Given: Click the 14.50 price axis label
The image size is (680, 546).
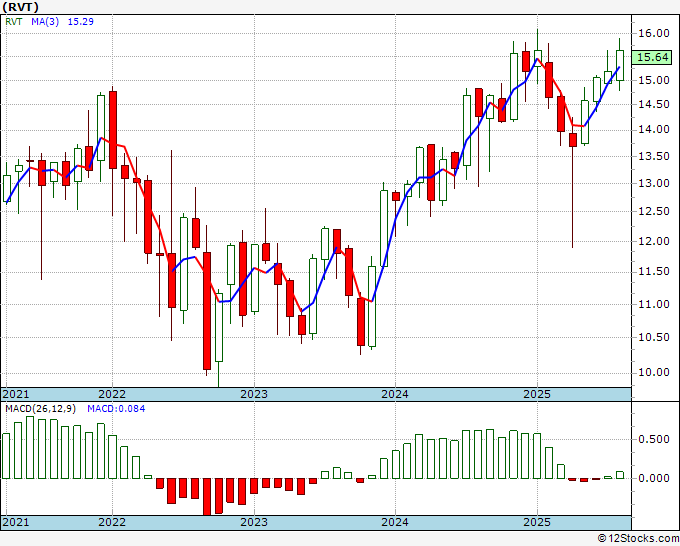Looking at the screenshot, I should tap(654, 105).
